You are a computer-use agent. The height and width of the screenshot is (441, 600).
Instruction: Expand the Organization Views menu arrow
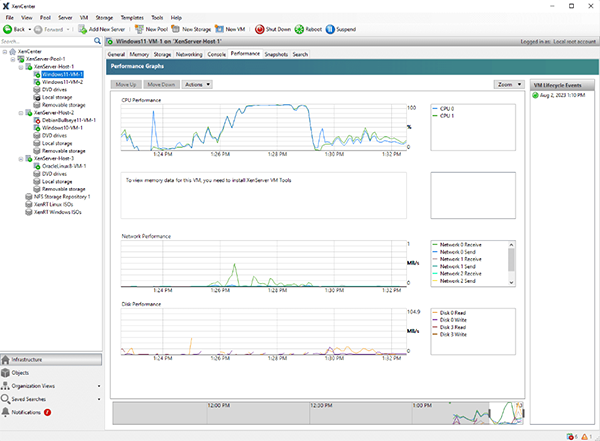coord(99,385)
